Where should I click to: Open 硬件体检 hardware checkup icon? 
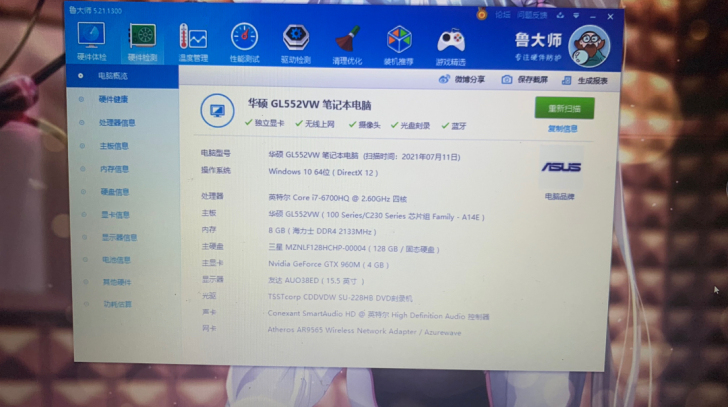coord(91,40)
